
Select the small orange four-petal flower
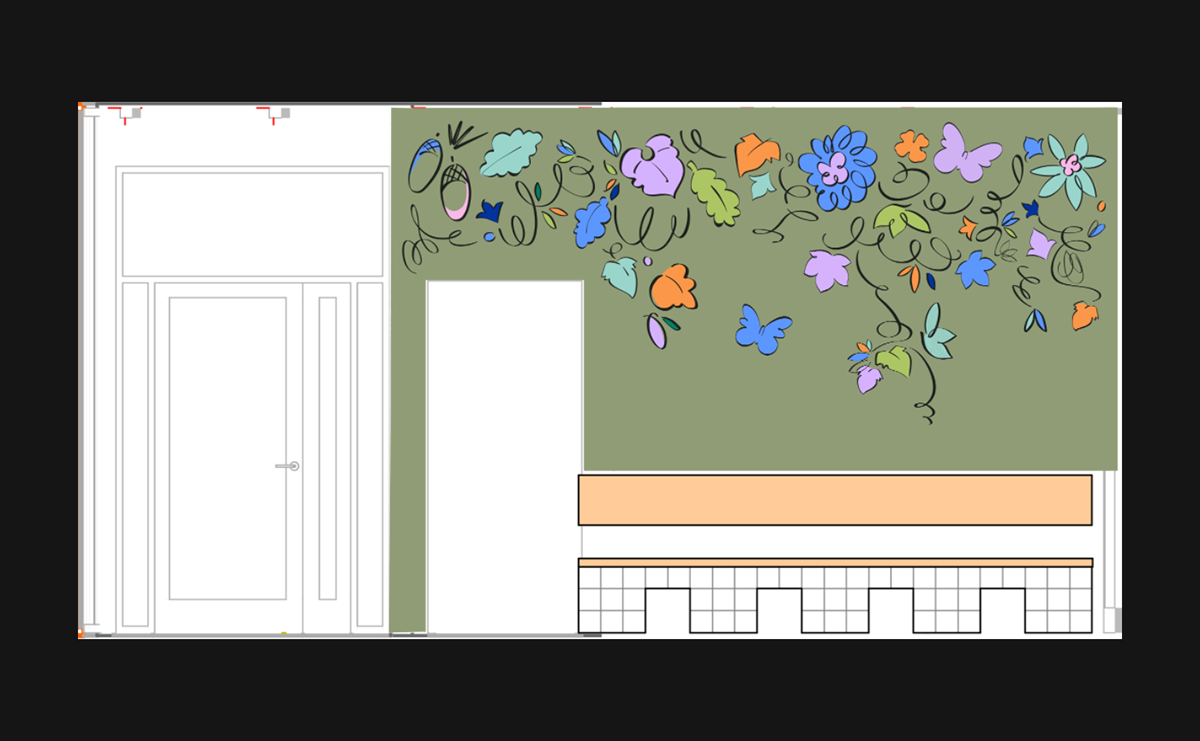click(911, 146)
